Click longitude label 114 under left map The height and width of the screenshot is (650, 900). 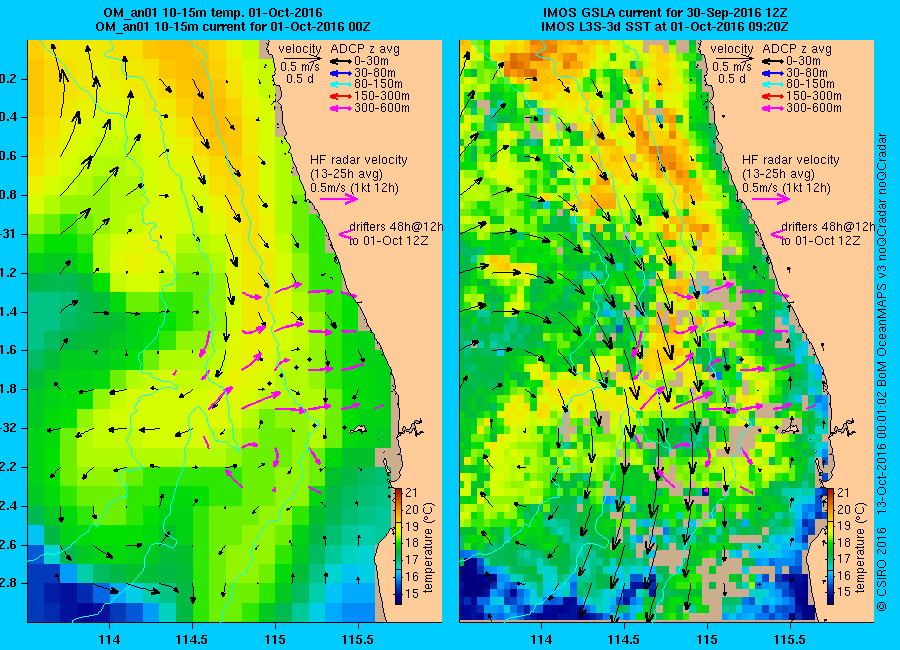(x=109, y=639)
